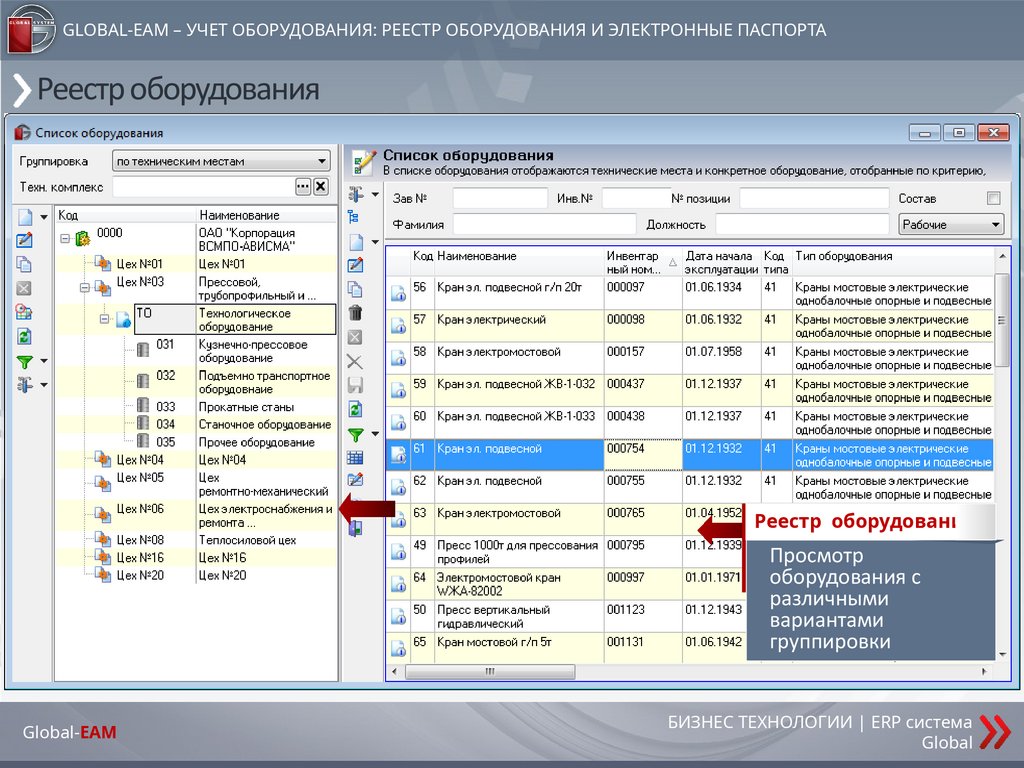Sort by Наименование column header in equipment list
1024x768 pixels.
tap(518, 257)
